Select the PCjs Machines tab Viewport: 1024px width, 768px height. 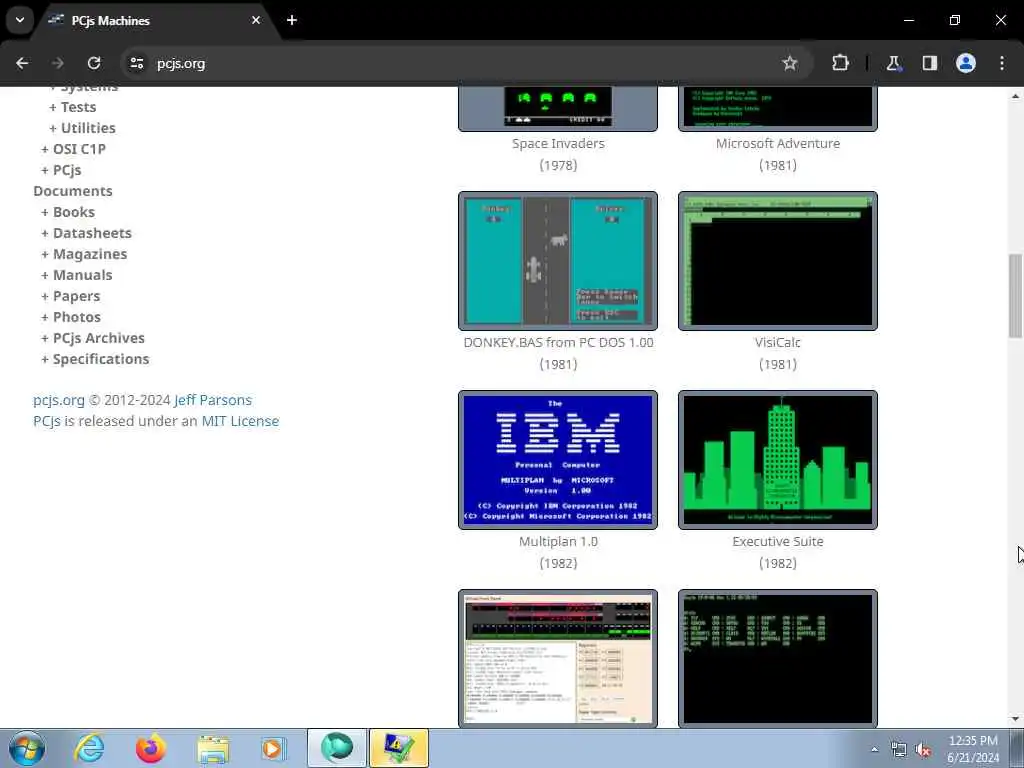coord(155,20)
